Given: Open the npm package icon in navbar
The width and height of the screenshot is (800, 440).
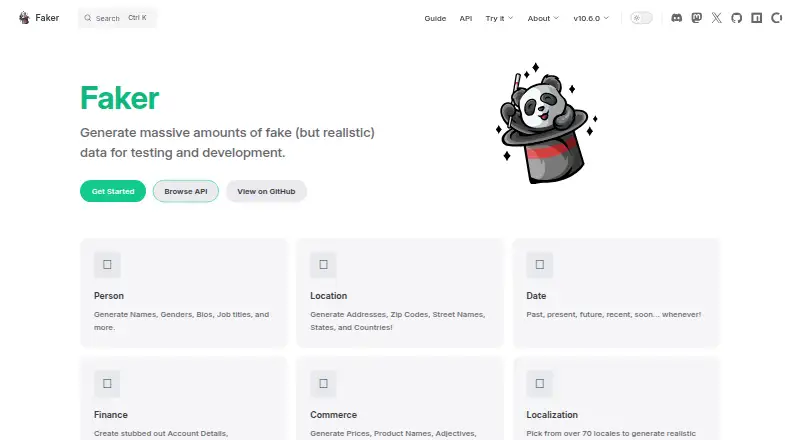Looking at the screenshot, I should coord(757,18).
